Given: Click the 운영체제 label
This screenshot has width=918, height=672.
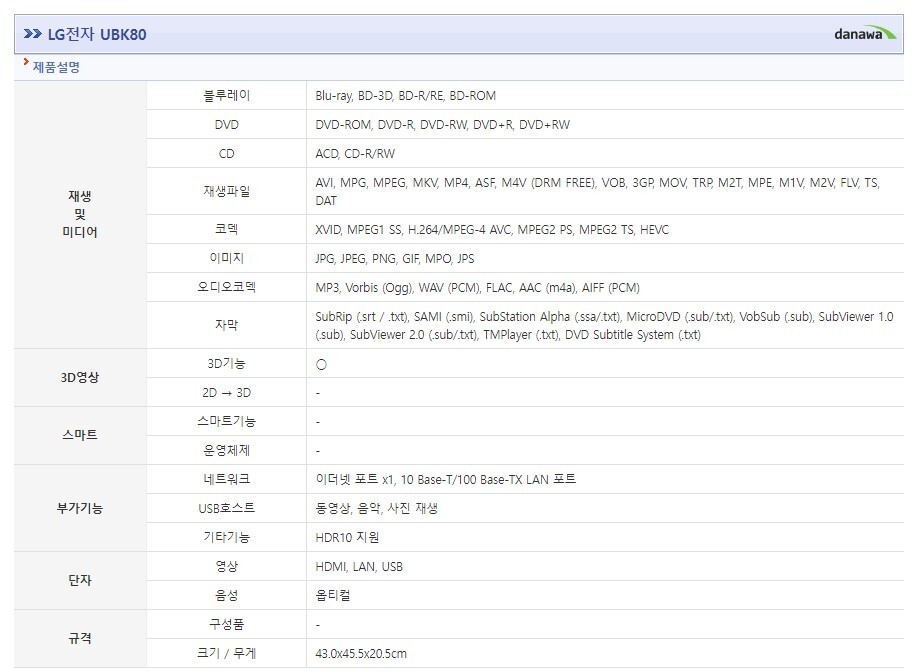Looking at the screenshot, I should click(x=227, y=450).
